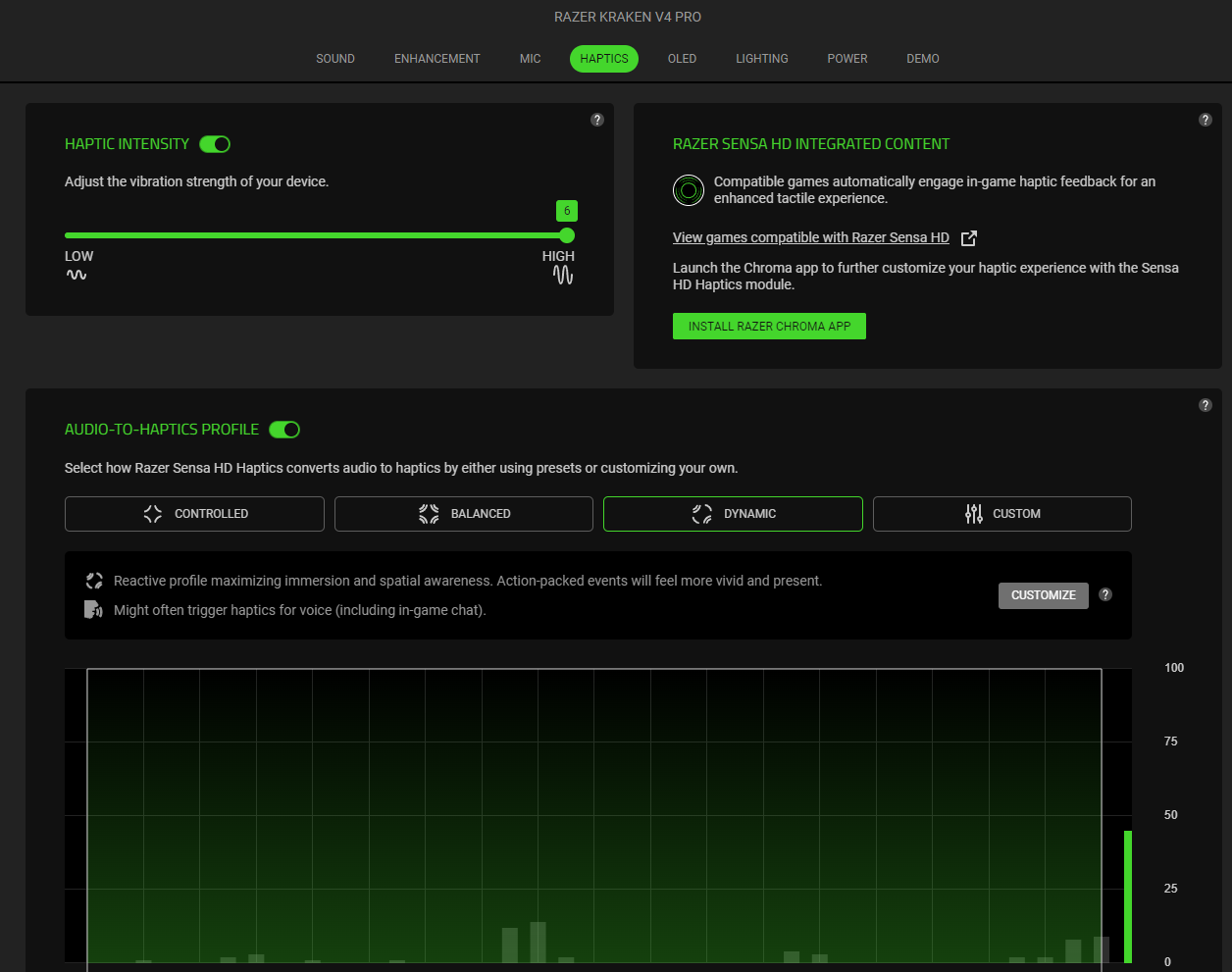Viewport: 1232px width, 972px height.
Task: Click help icon beside Customize button
Action: [1105, 594]
